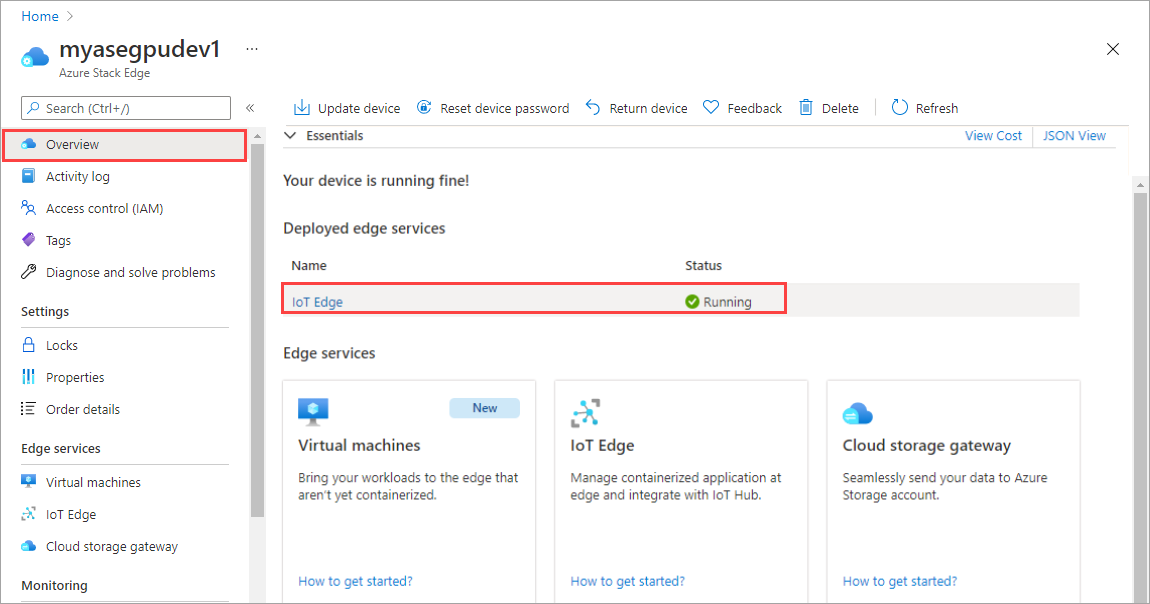Select the Virtual machines icon in the sidebar
Viewport: 1150px width, 604px height.
pyautogui.click(x=29, y=481)
